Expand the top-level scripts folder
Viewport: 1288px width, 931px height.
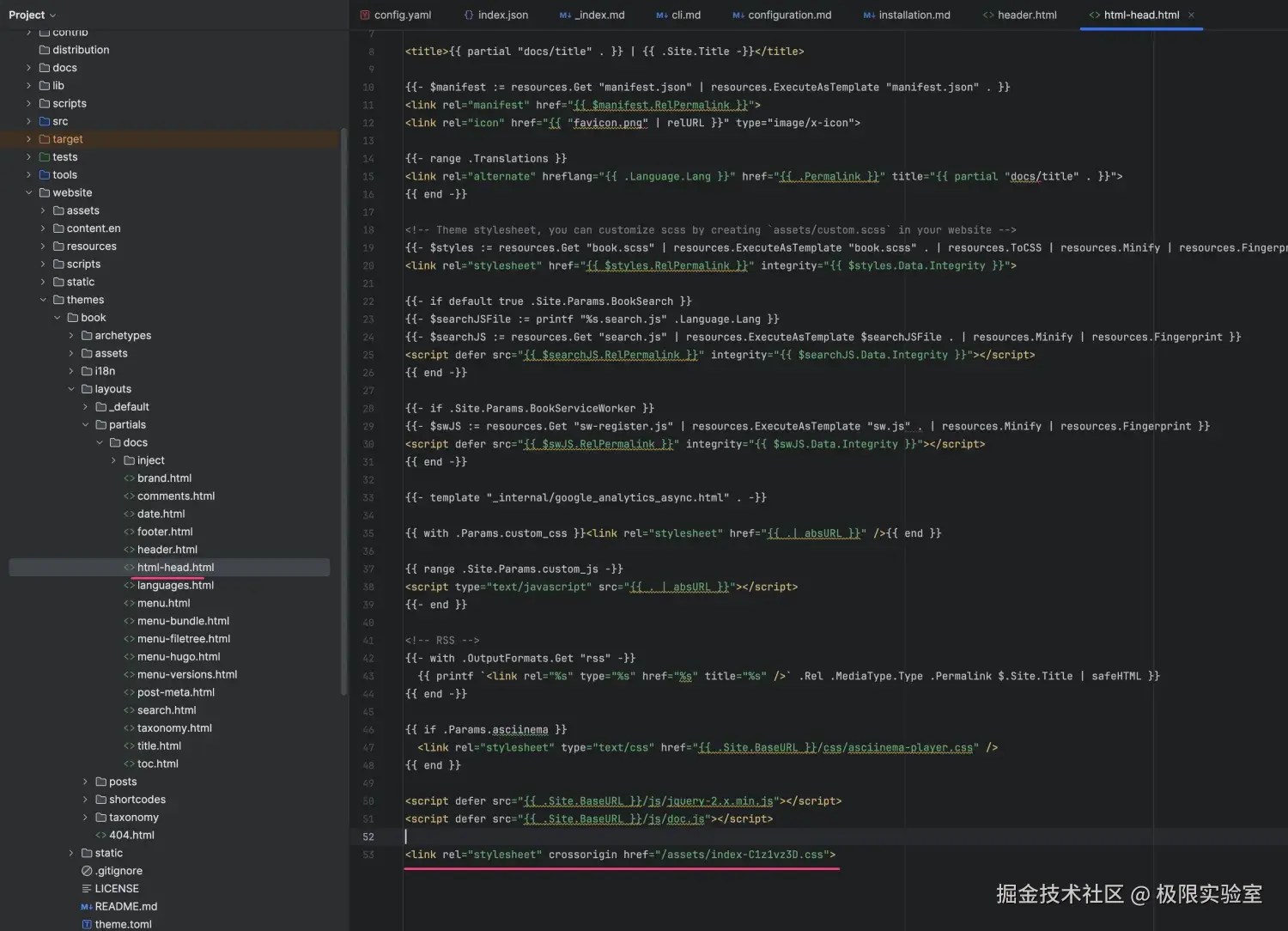[28, 104]
